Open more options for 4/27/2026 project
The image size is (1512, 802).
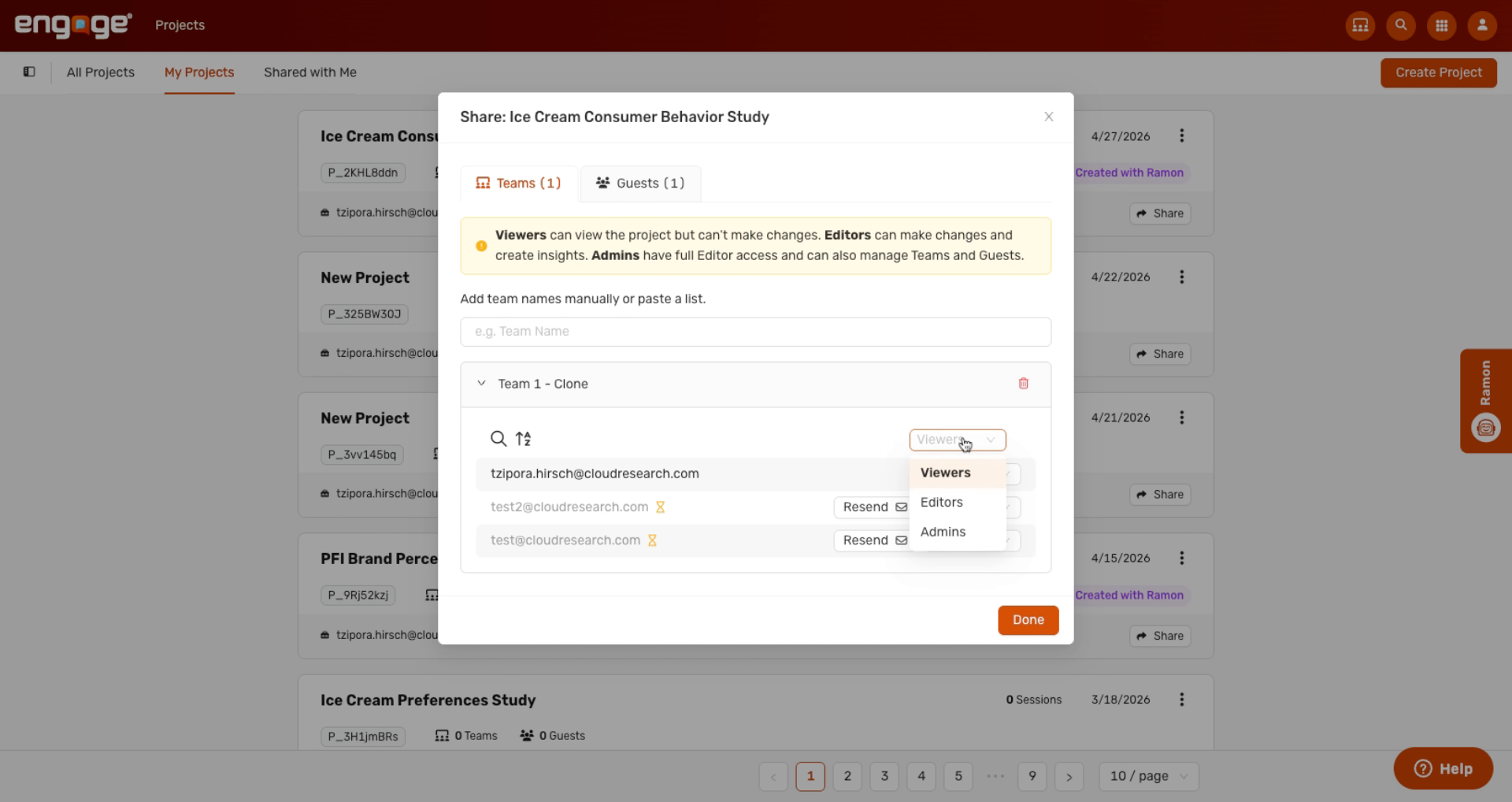1181,136
